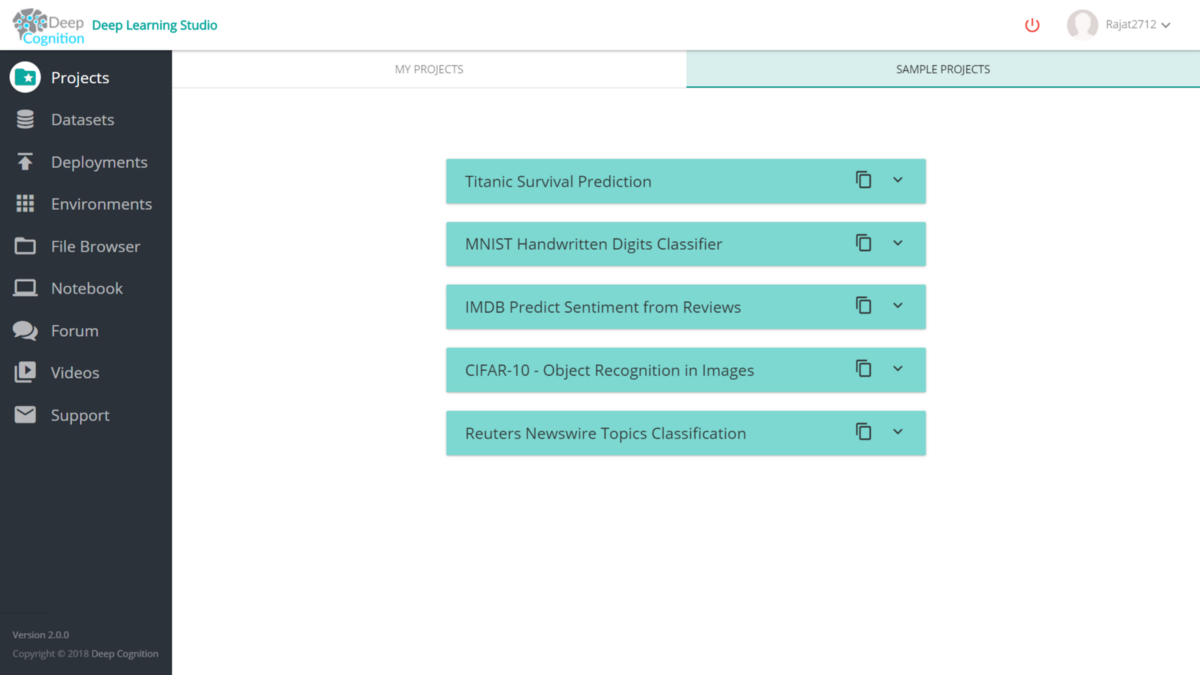
Task: Switch to the Sample Projects tab
Action: tap(943, 69)
